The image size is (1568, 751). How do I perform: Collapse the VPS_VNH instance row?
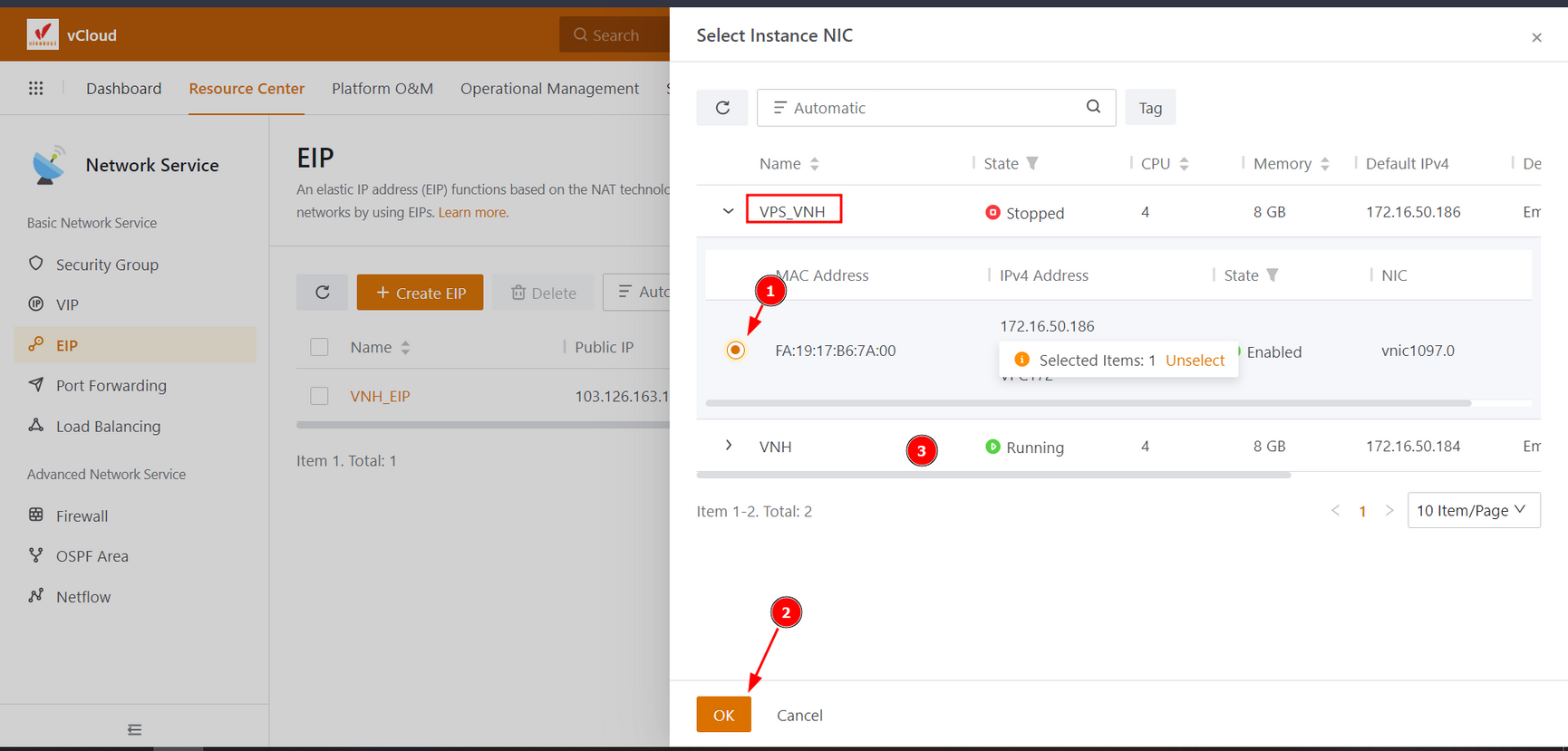coord(728,211)
